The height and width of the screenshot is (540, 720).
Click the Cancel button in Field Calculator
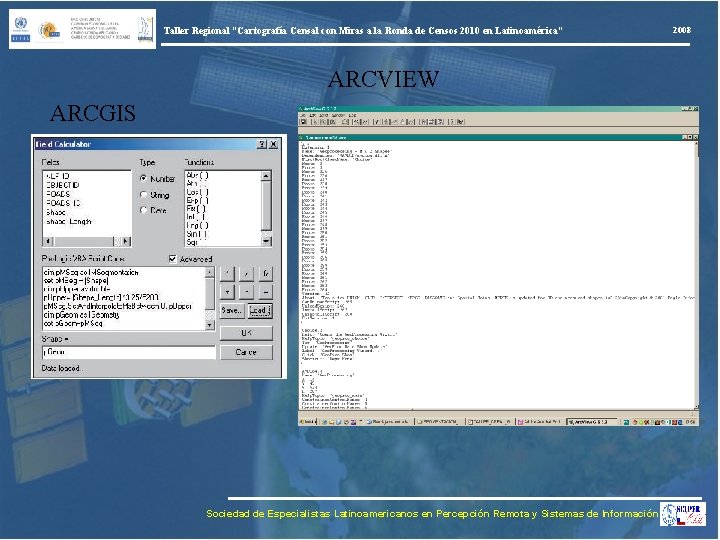pos(246,352)
